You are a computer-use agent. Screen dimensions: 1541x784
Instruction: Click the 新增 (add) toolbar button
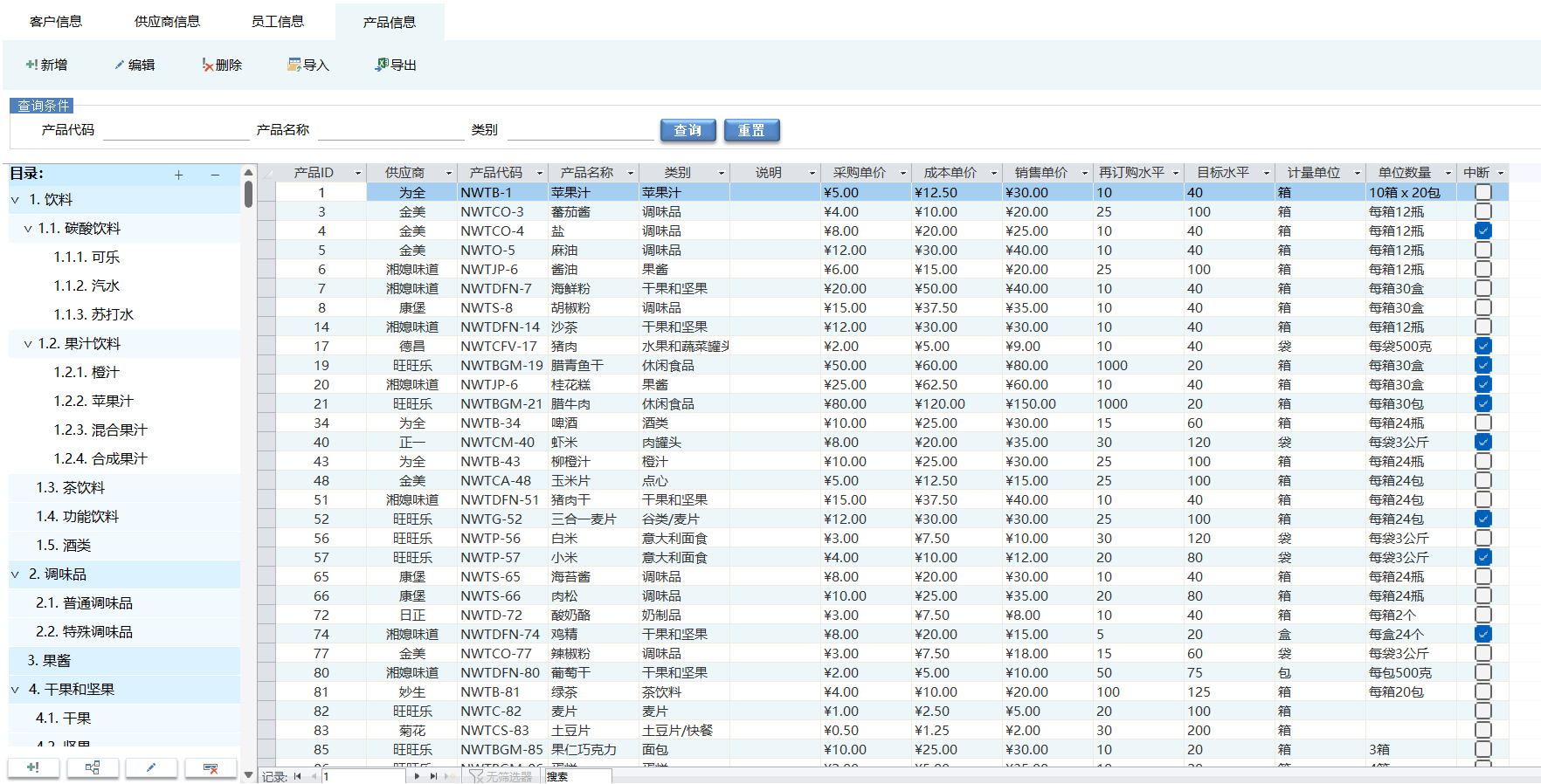coord(47,65)
